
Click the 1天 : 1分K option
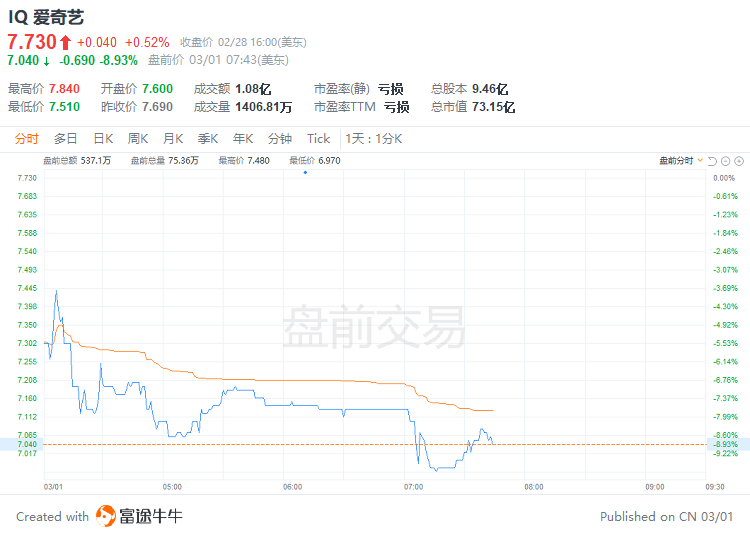[374, 139]
